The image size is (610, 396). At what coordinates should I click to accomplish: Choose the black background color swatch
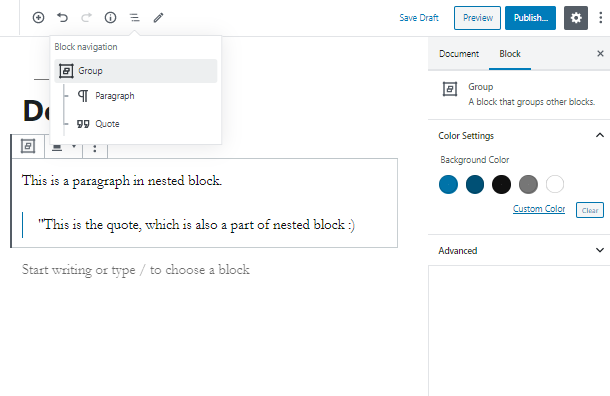pos(501,184)
